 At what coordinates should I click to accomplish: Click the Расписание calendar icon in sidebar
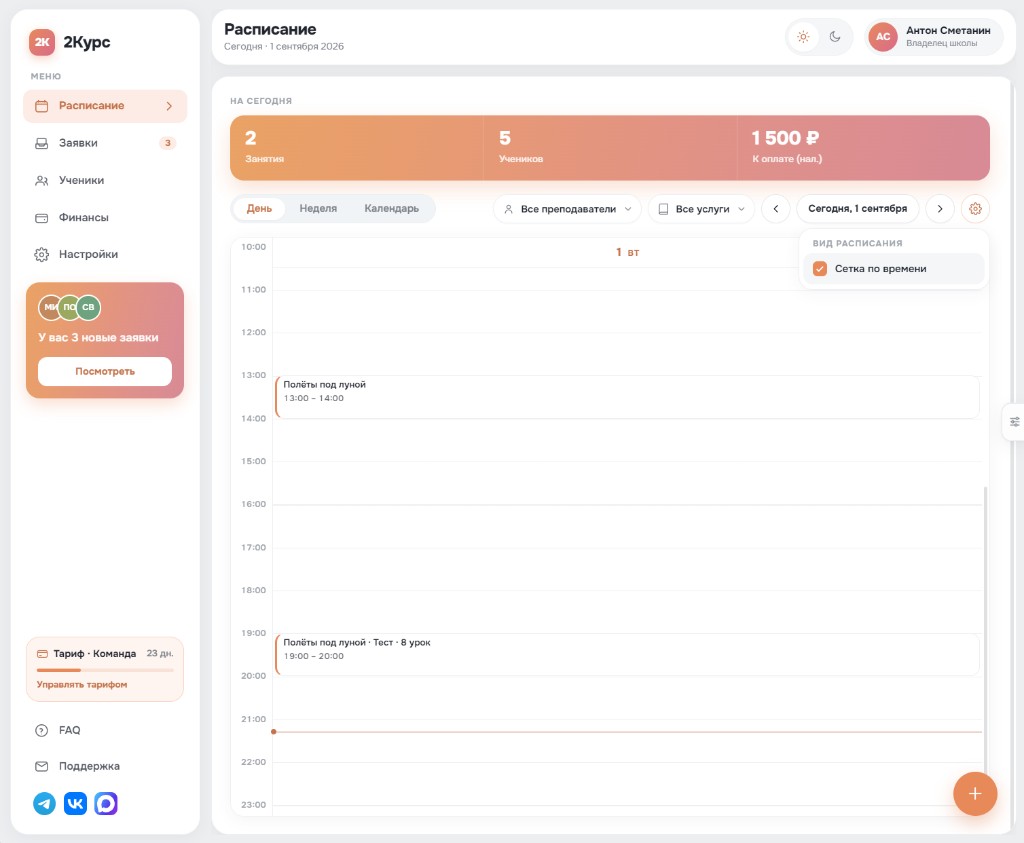(x=41, y=106)
